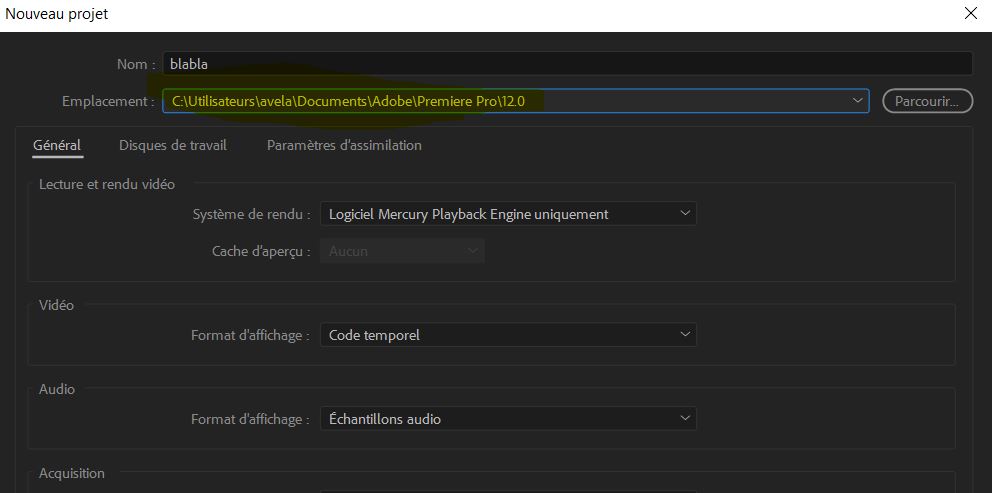The height and width of the screenshot is (493, 992).
Task: Click the Nom label
Action: (136, 64)
